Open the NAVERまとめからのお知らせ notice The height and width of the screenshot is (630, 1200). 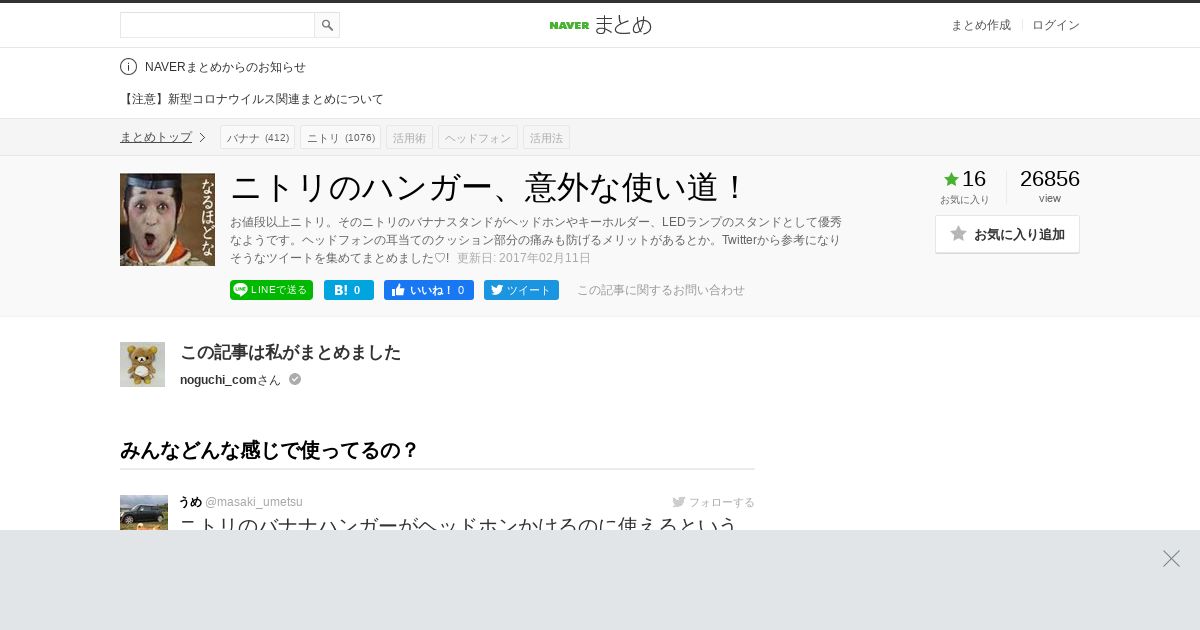(x=225, y=67)
